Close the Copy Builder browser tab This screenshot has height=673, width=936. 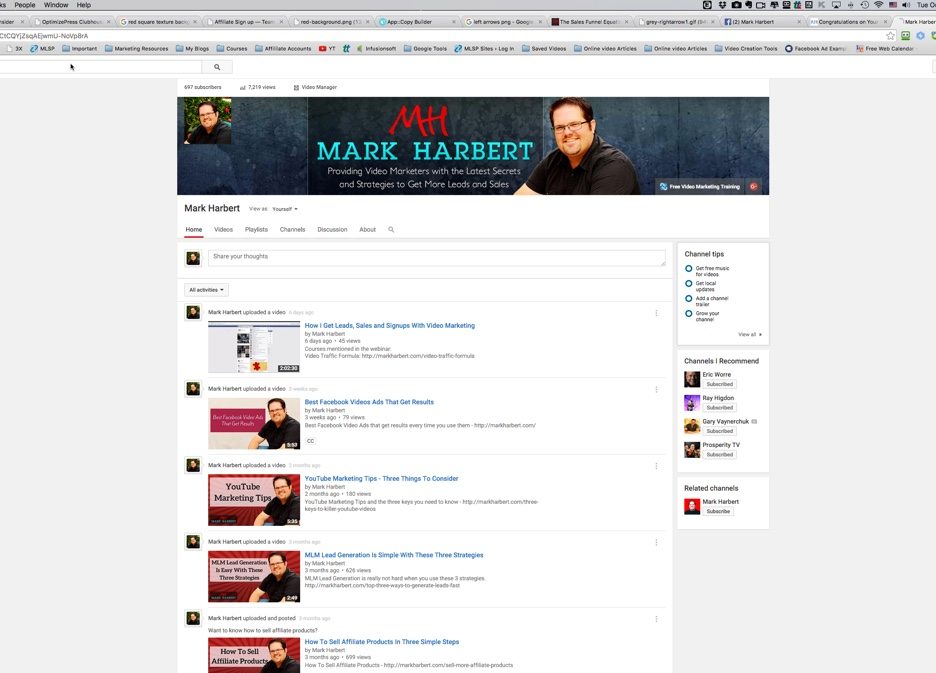point(454,21)
